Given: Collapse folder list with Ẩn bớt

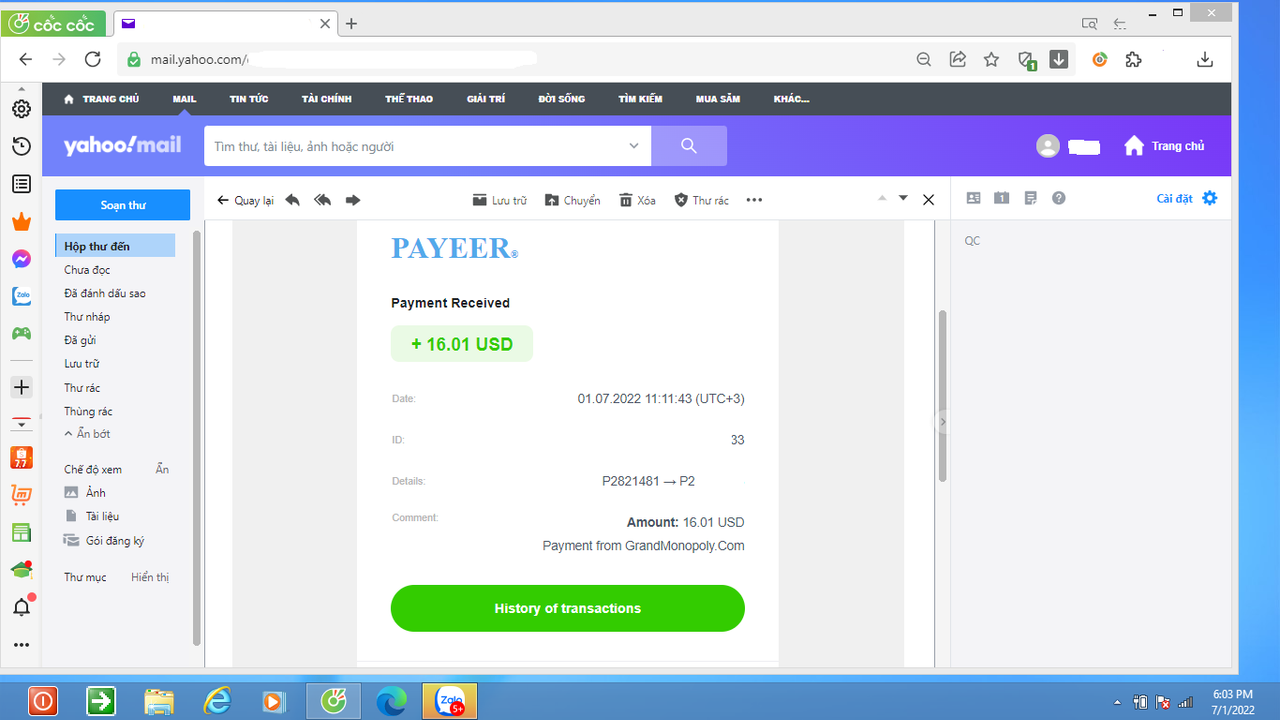Looking at the screenshot, I should [87, 434].
